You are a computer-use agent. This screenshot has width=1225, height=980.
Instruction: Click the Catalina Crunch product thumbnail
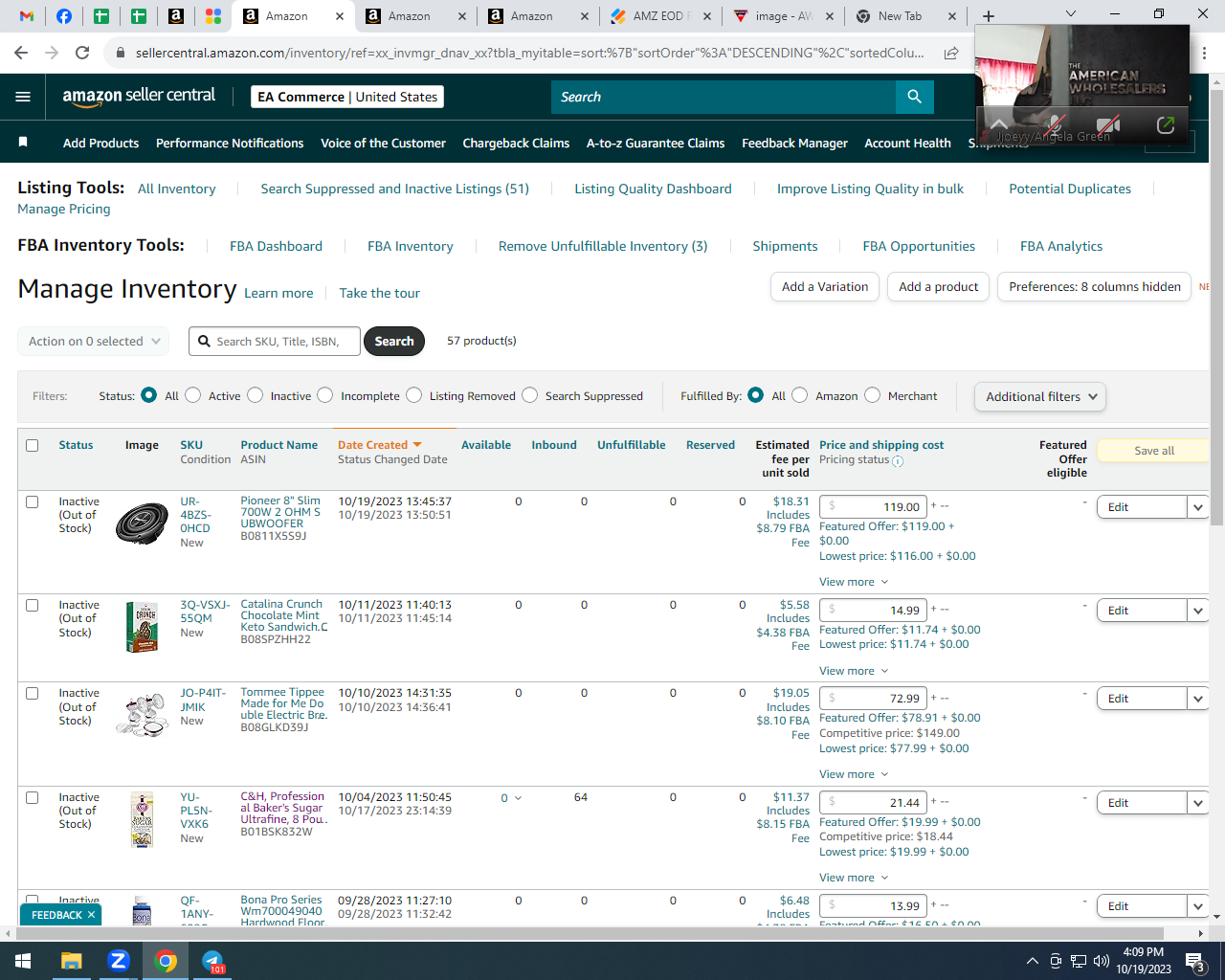(142, 627)
